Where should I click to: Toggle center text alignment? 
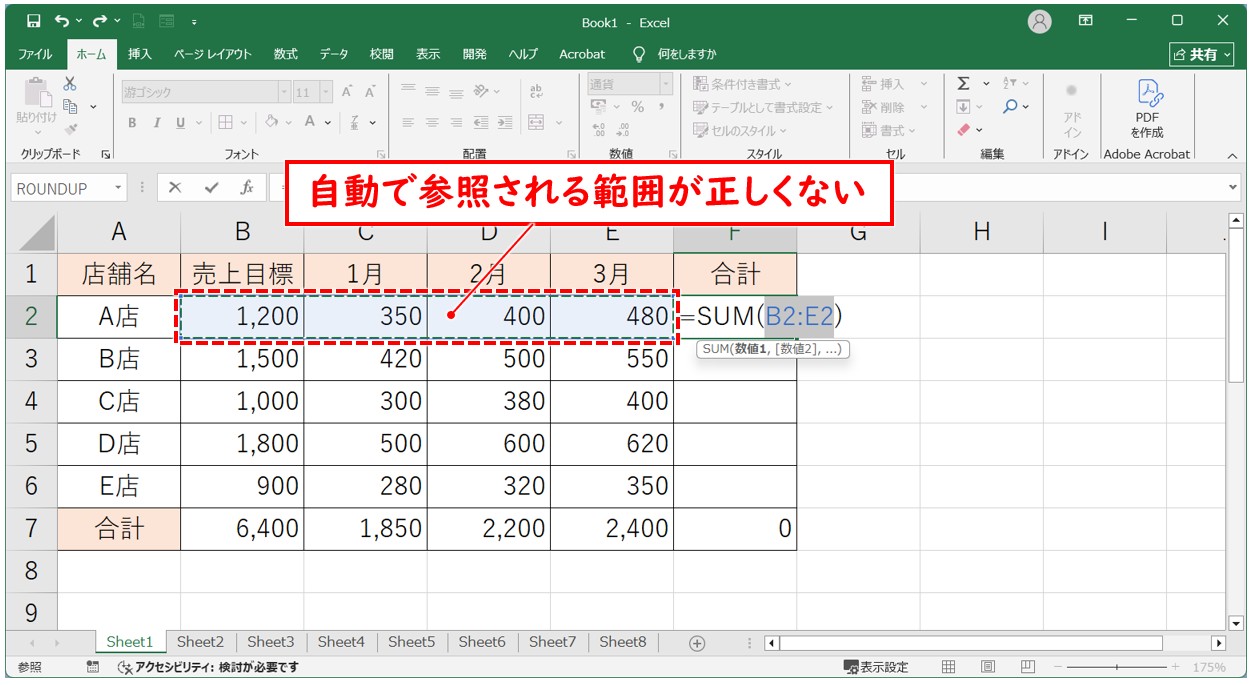(x=432, y=122)
